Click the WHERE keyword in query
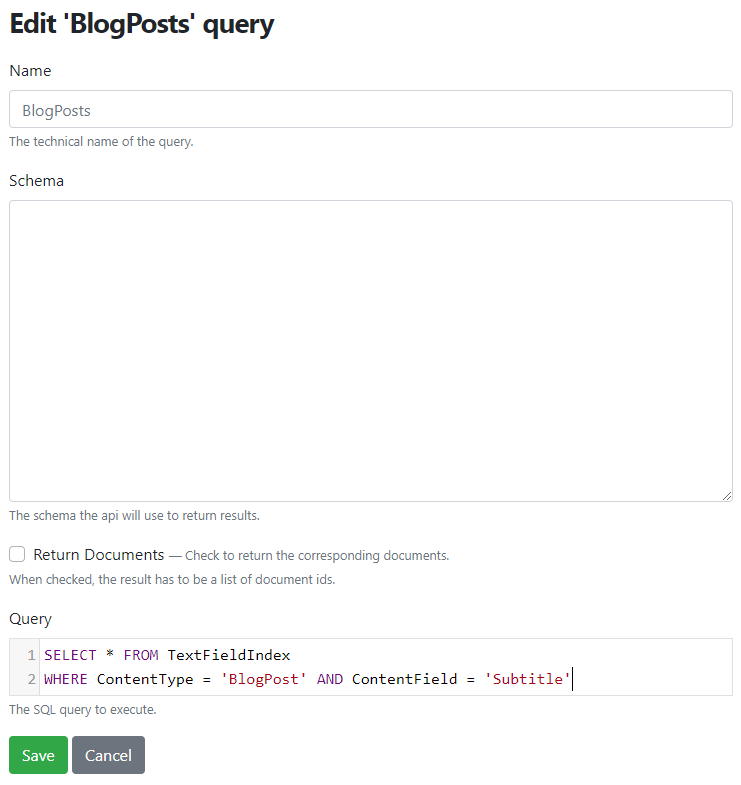This screenshot has height=785, width=741. point(66,679)
